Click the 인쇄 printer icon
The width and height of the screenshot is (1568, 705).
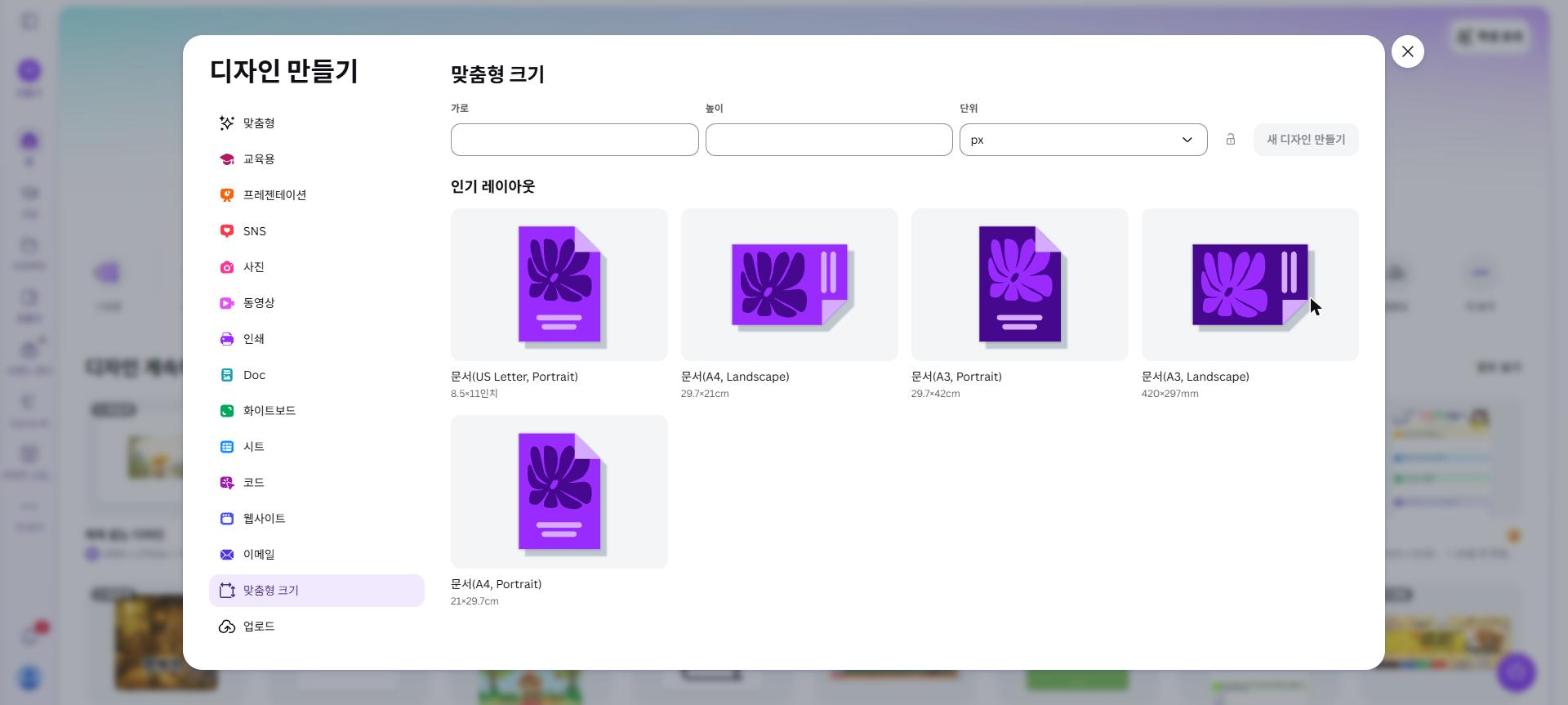click(x=227, y=339)
